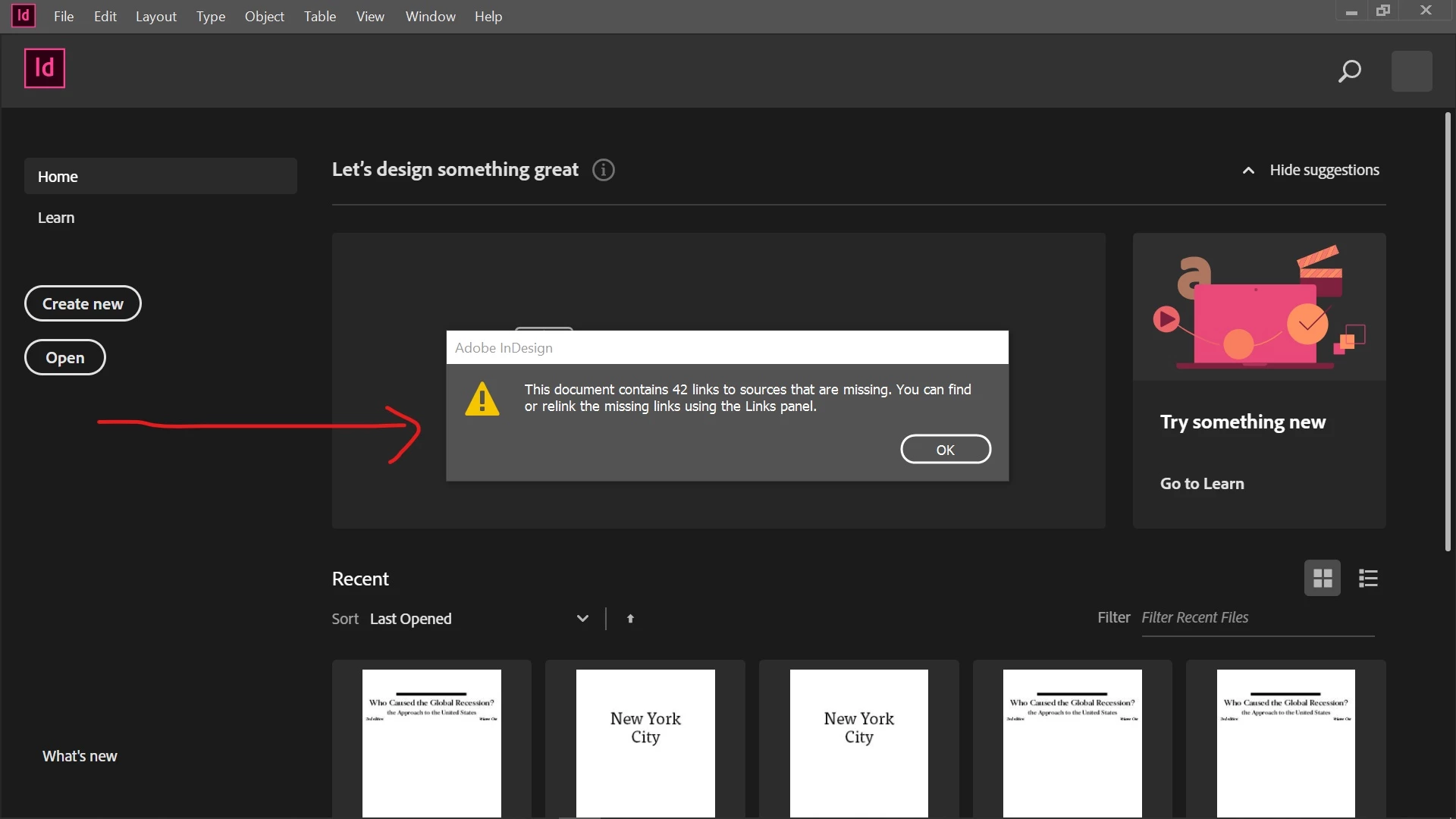
Task: Click the warning triangle icon in dialog
Action: (x=482, y=399)
